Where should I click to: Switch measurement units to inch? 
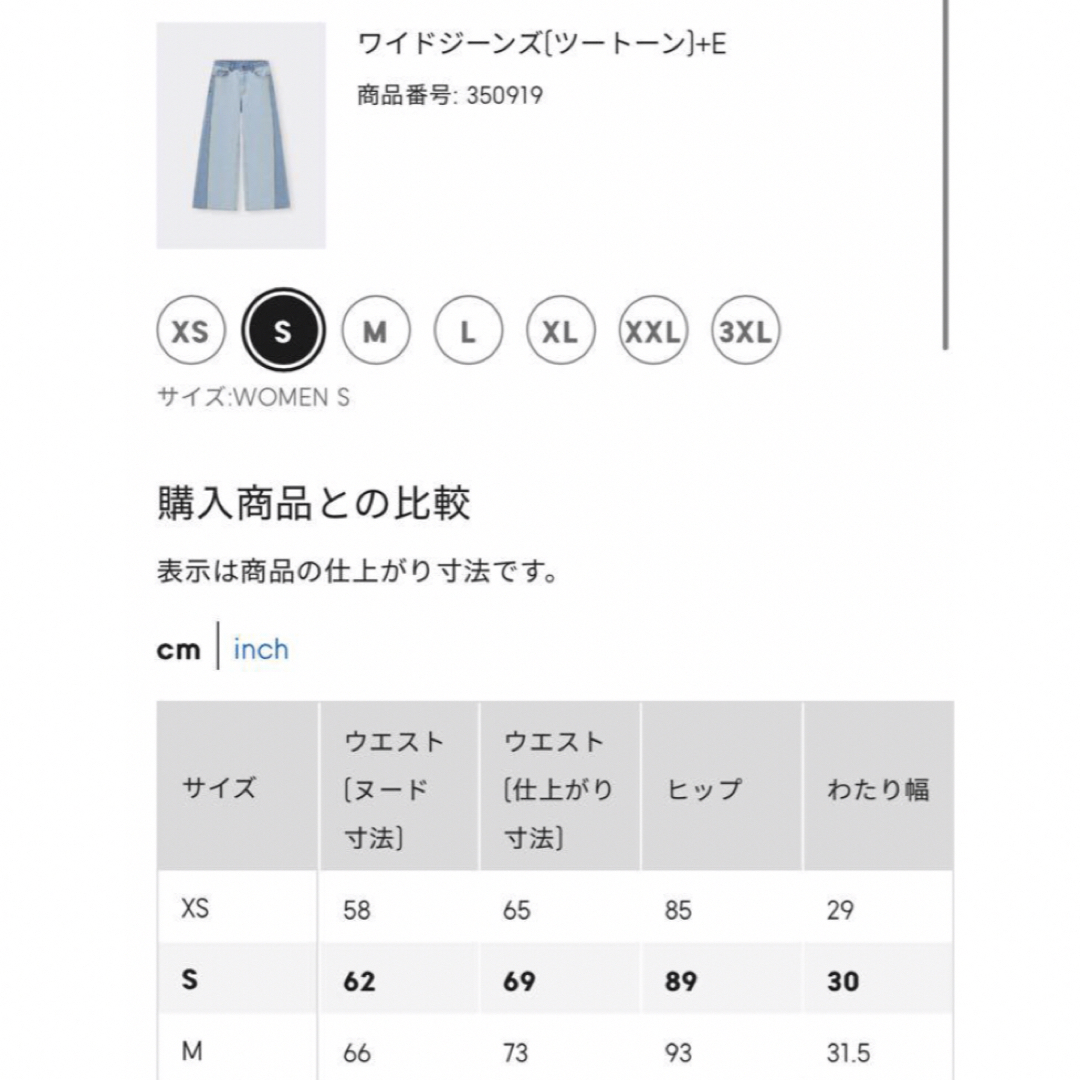click(x=260, y=649)
